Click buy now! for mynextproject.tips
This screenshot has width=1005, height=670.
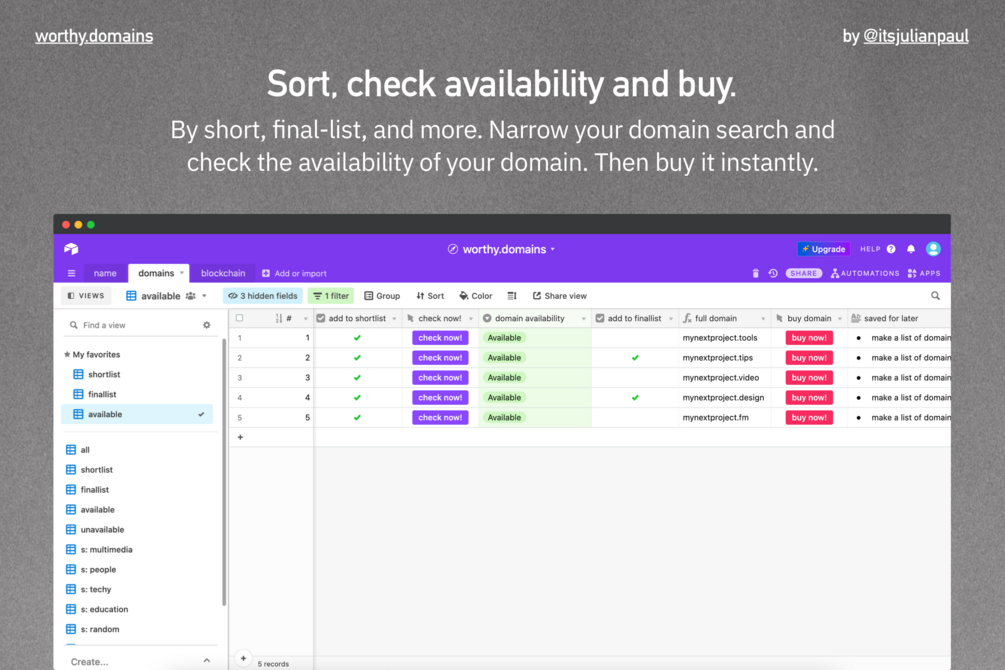pyautogui.click(x=809, y=358)
